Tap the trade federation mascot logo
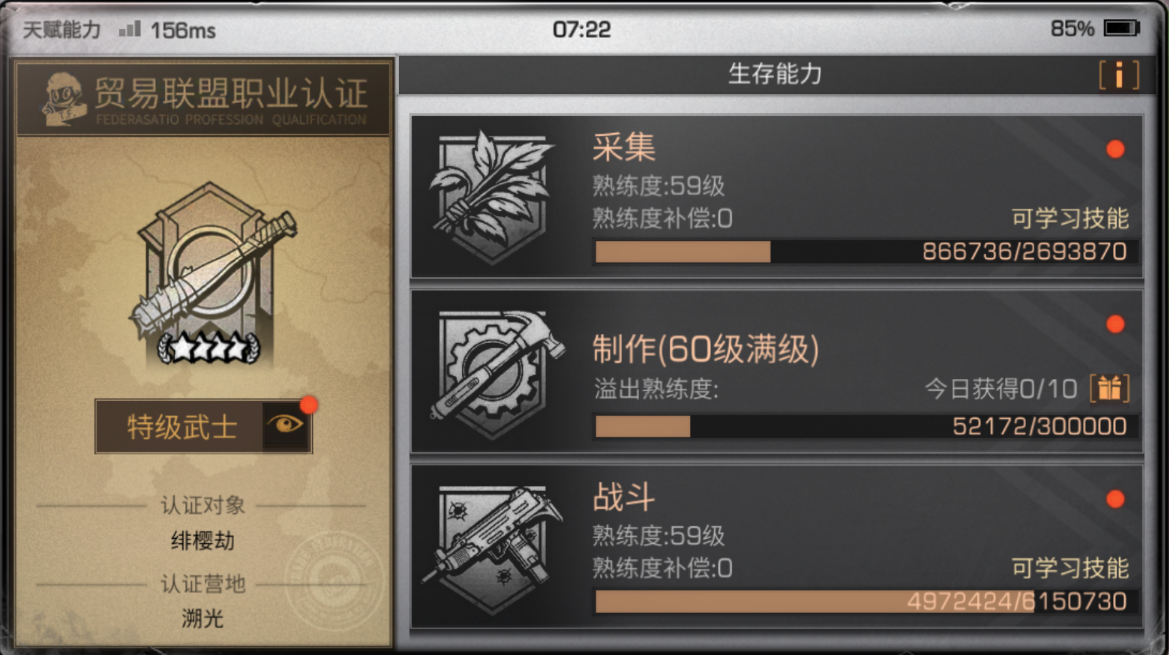The width and height of the screenshot is (1169, 655). coord(63,98)
